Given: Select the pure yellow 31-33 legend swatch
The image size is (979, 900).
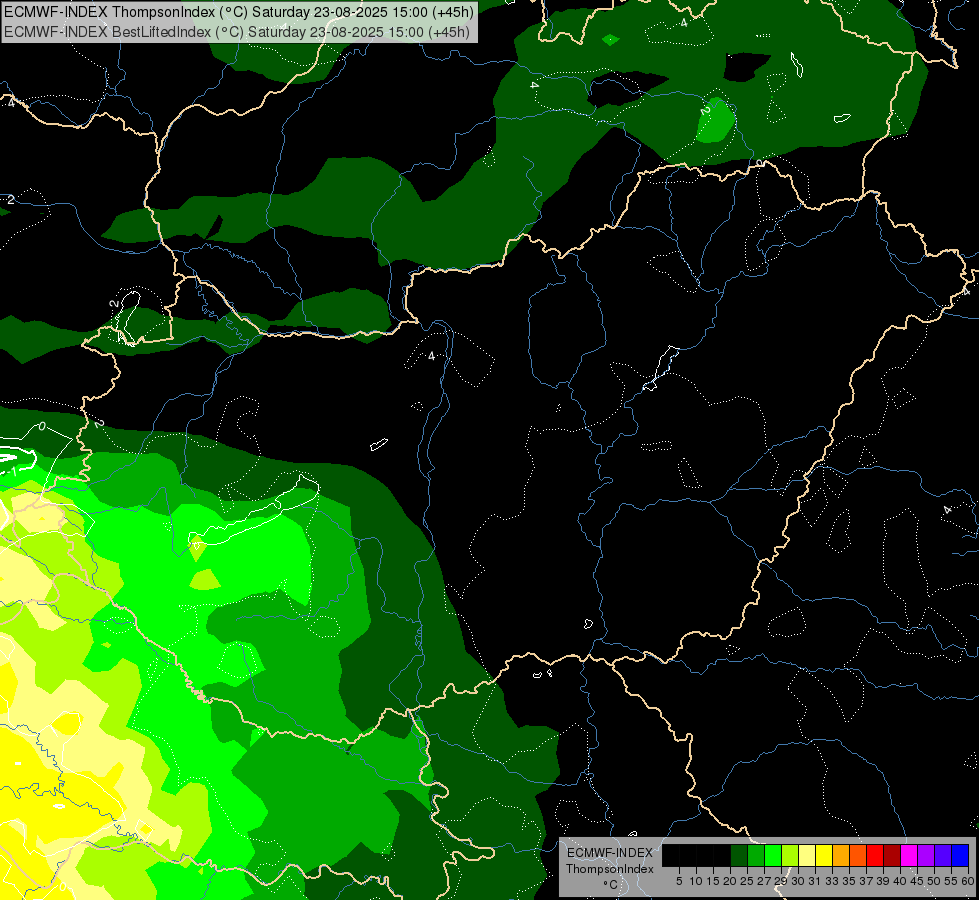Looking at the screenshot, I should [824, 855].
